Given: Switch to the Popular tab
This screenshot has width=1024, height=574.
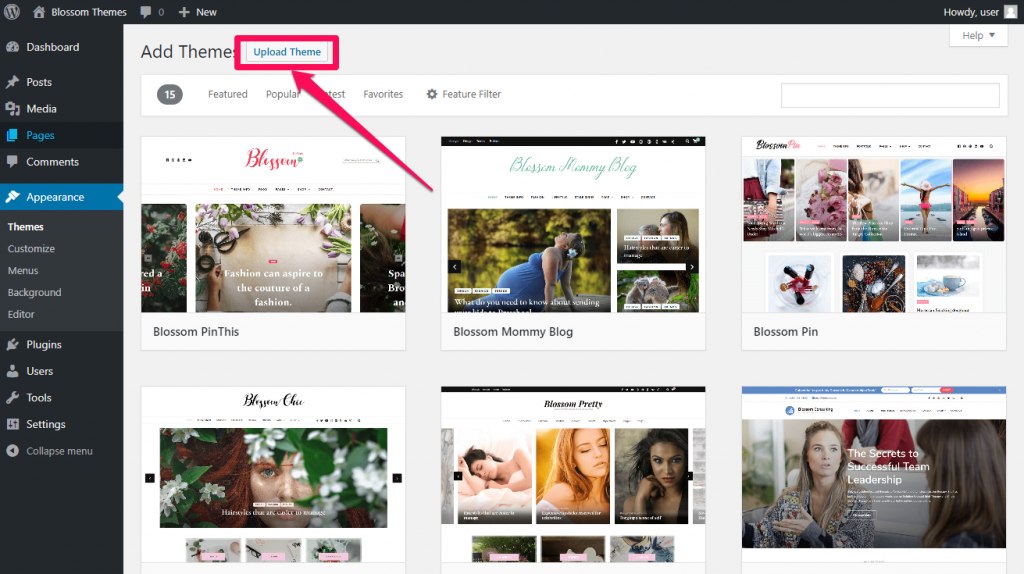Looking at the screenshot, I should (x=283, y=94).
